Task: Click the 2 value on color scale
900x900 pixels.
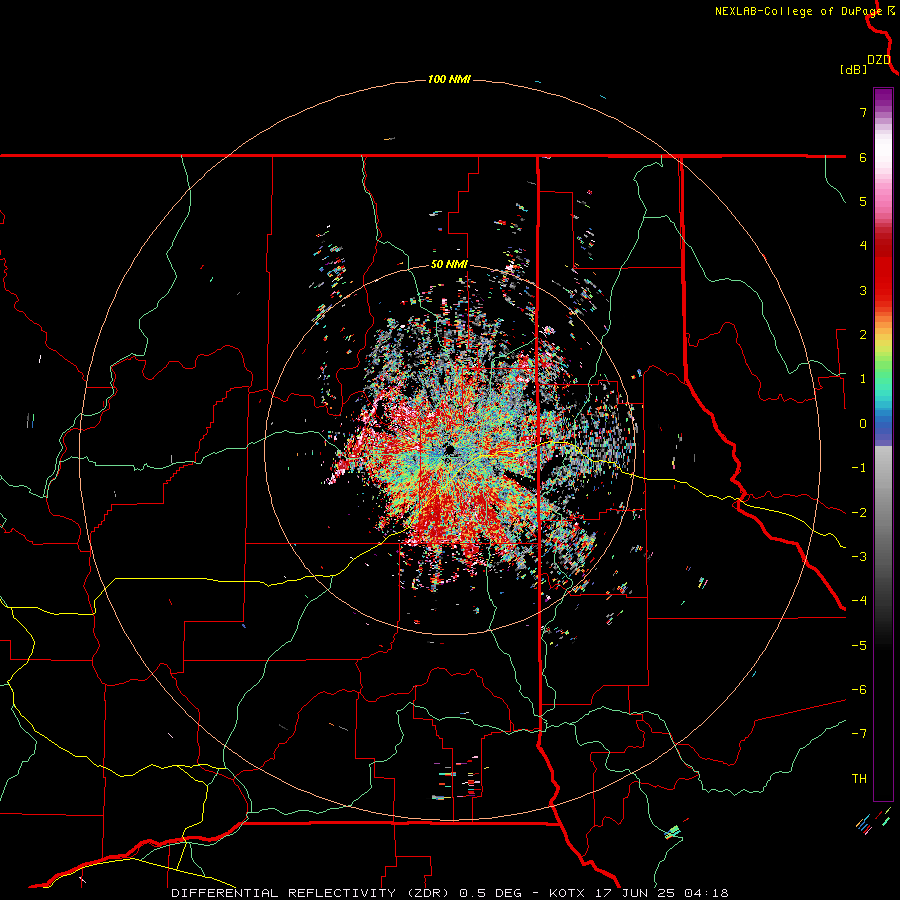Action: 863,335
